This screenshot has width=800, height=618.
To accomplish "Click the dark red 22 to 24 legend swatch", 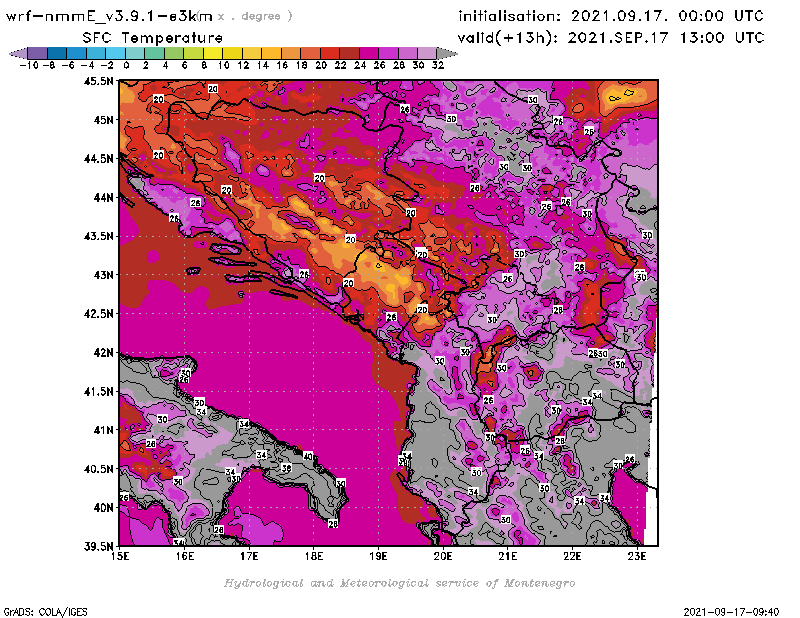I will point(349,53).
